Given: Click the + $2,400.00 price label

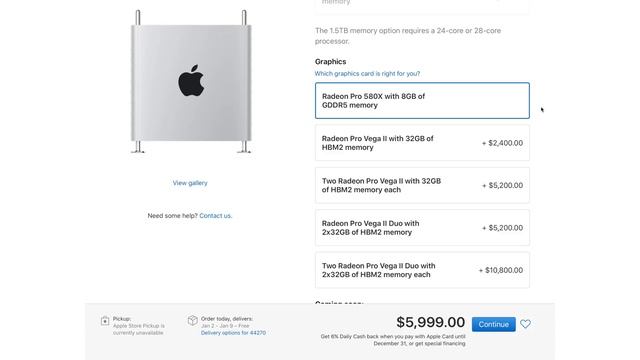Looking at the screenshot, I should pyautogui.click(x=502, y=143).
